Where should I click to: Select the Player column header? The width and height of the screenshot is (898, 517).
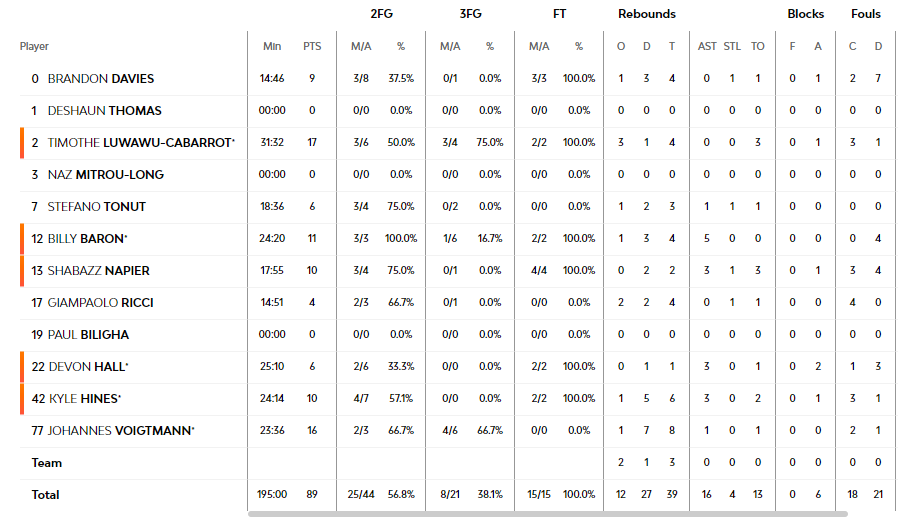point(34,46)
